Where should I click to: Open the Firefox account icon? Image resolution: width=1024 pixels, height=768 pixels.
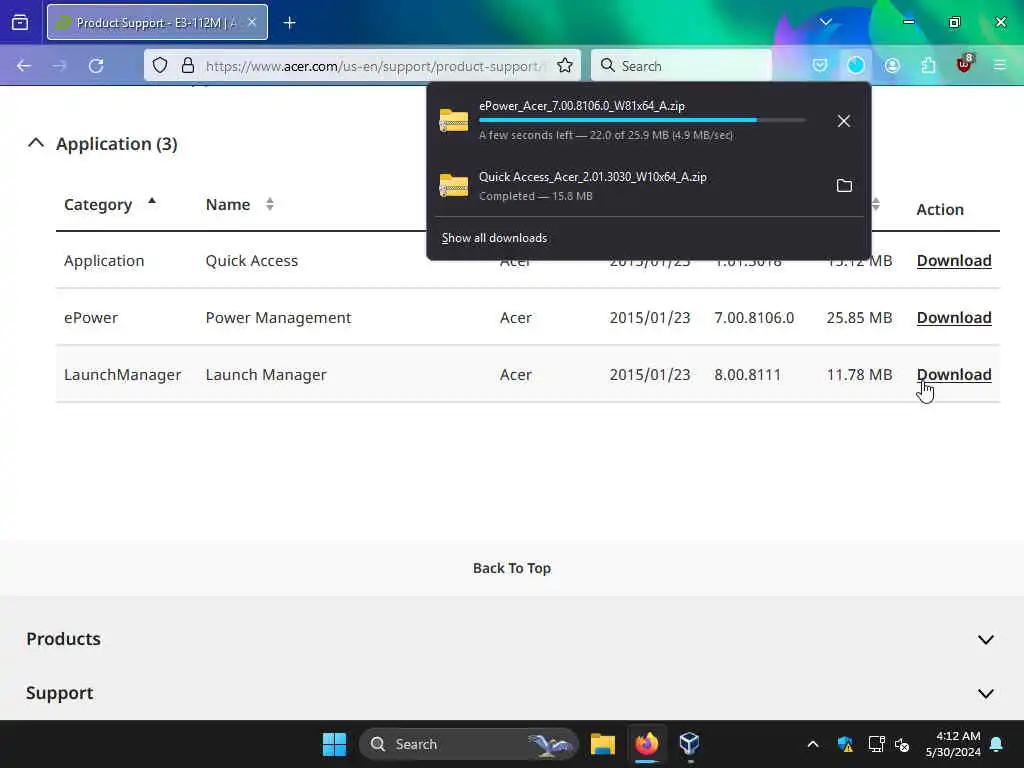coord(892,65)
